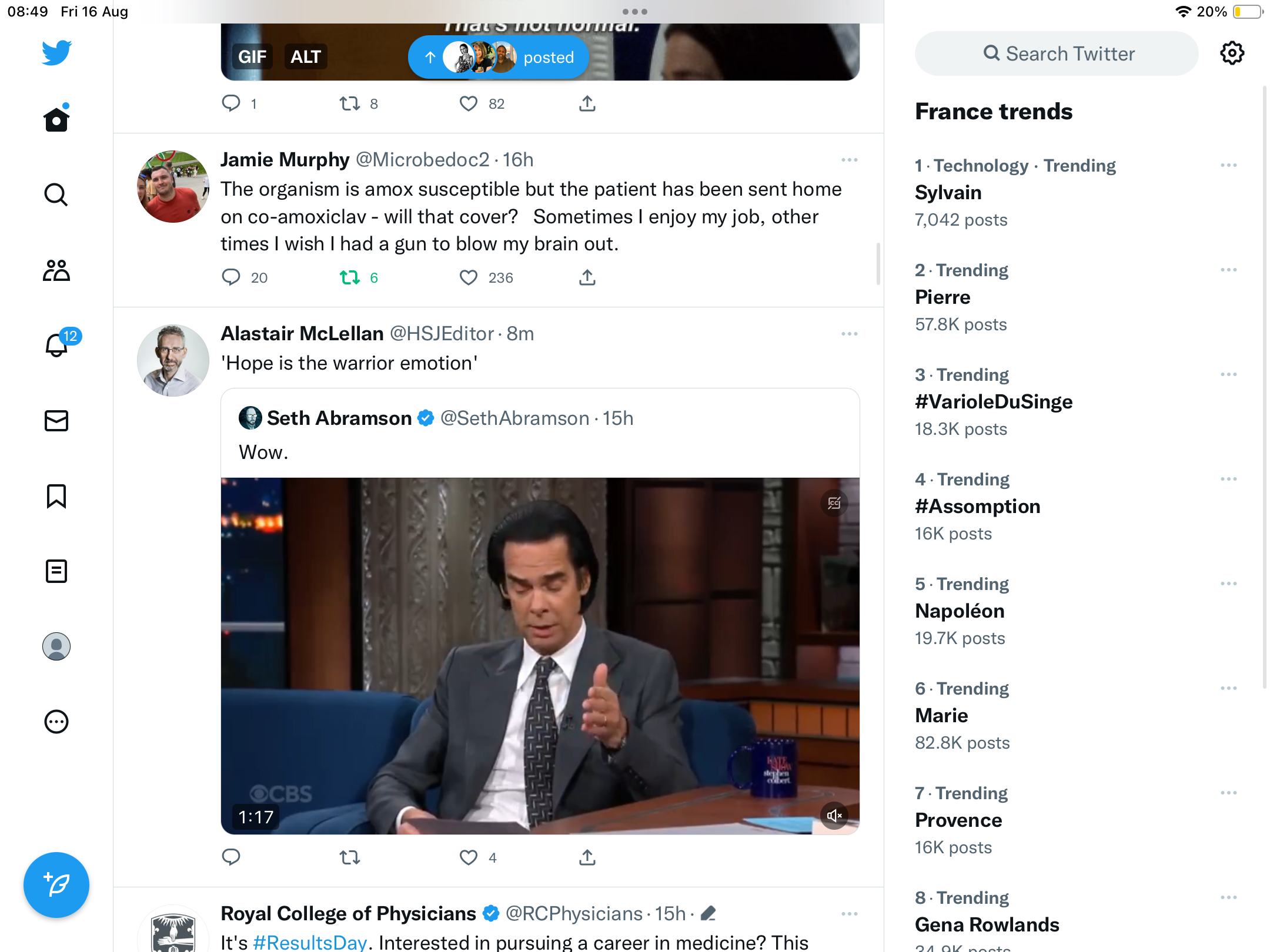Like the GIF tweet with 82 likes
This screenshot has height=952, width=1270.
[469, 103]
